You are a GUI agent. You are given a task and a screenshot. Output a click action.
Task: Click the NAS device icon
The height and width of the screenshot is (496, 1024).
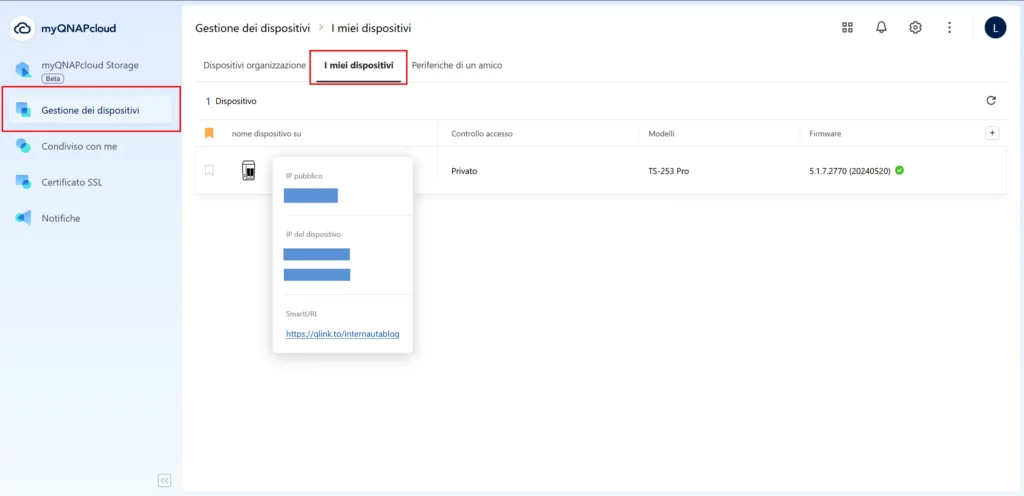(248, 171)
